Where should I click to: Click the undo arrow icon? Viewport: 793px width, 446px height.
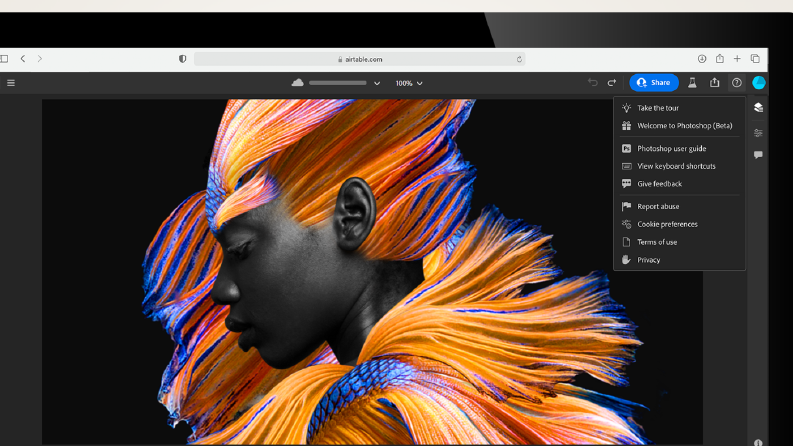(593, 82)
